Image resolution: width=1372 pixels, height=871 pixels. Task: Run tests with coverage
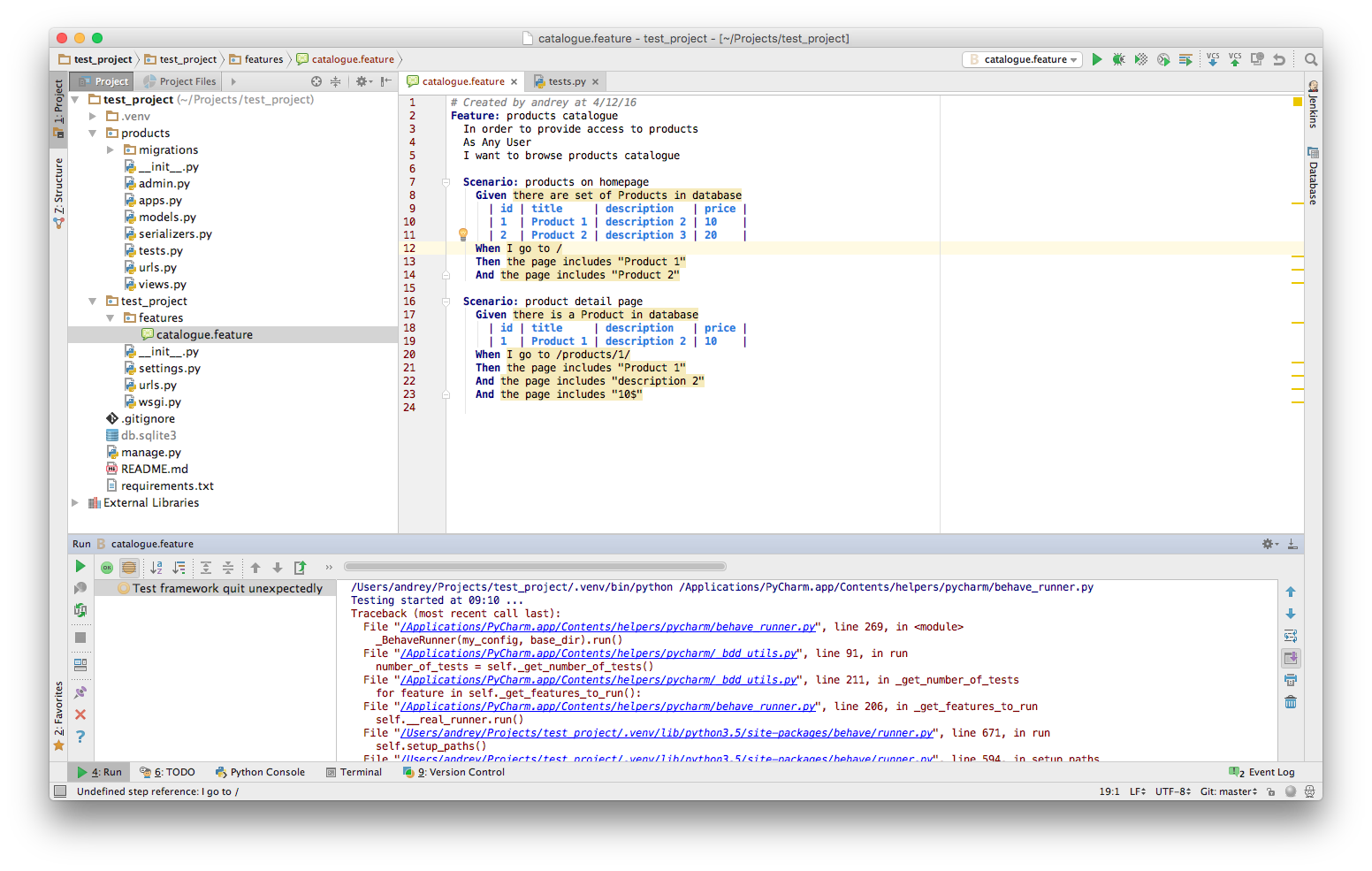[1140, 59]
